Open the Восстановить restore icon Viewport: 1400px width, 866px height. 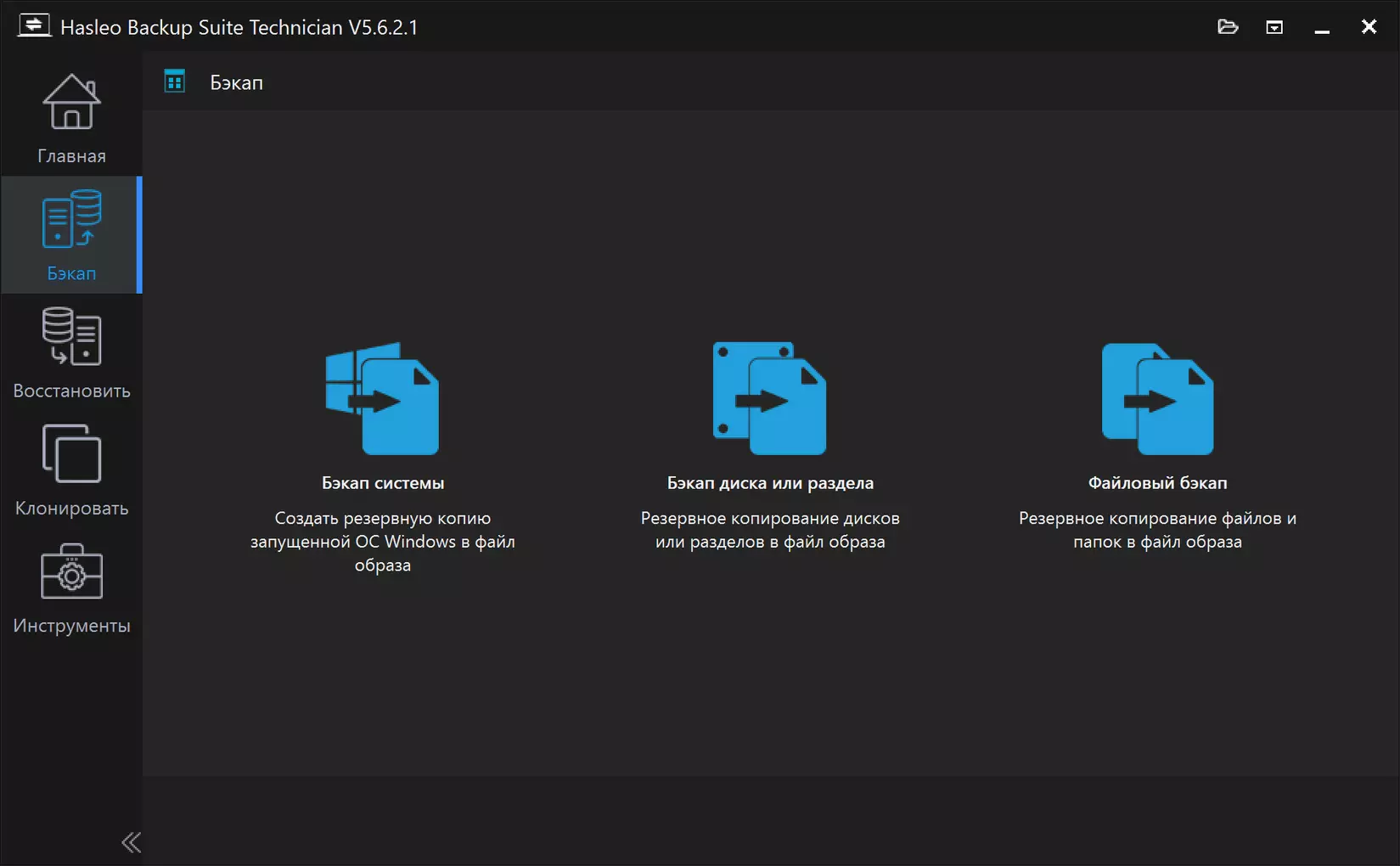tap(71, 336)
